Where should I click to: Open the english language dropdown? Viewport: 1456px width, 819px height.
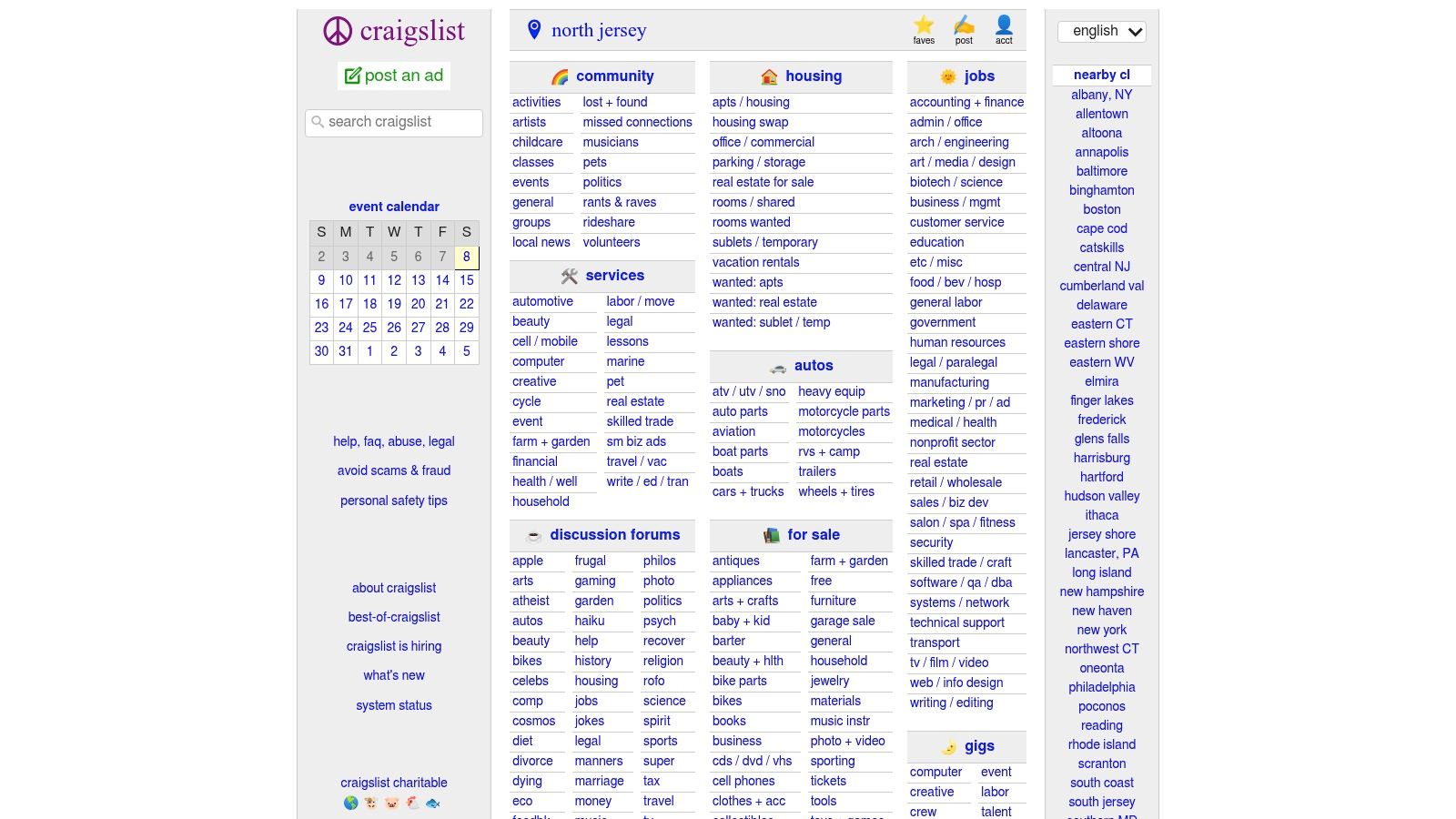[x=1102, y=31]
